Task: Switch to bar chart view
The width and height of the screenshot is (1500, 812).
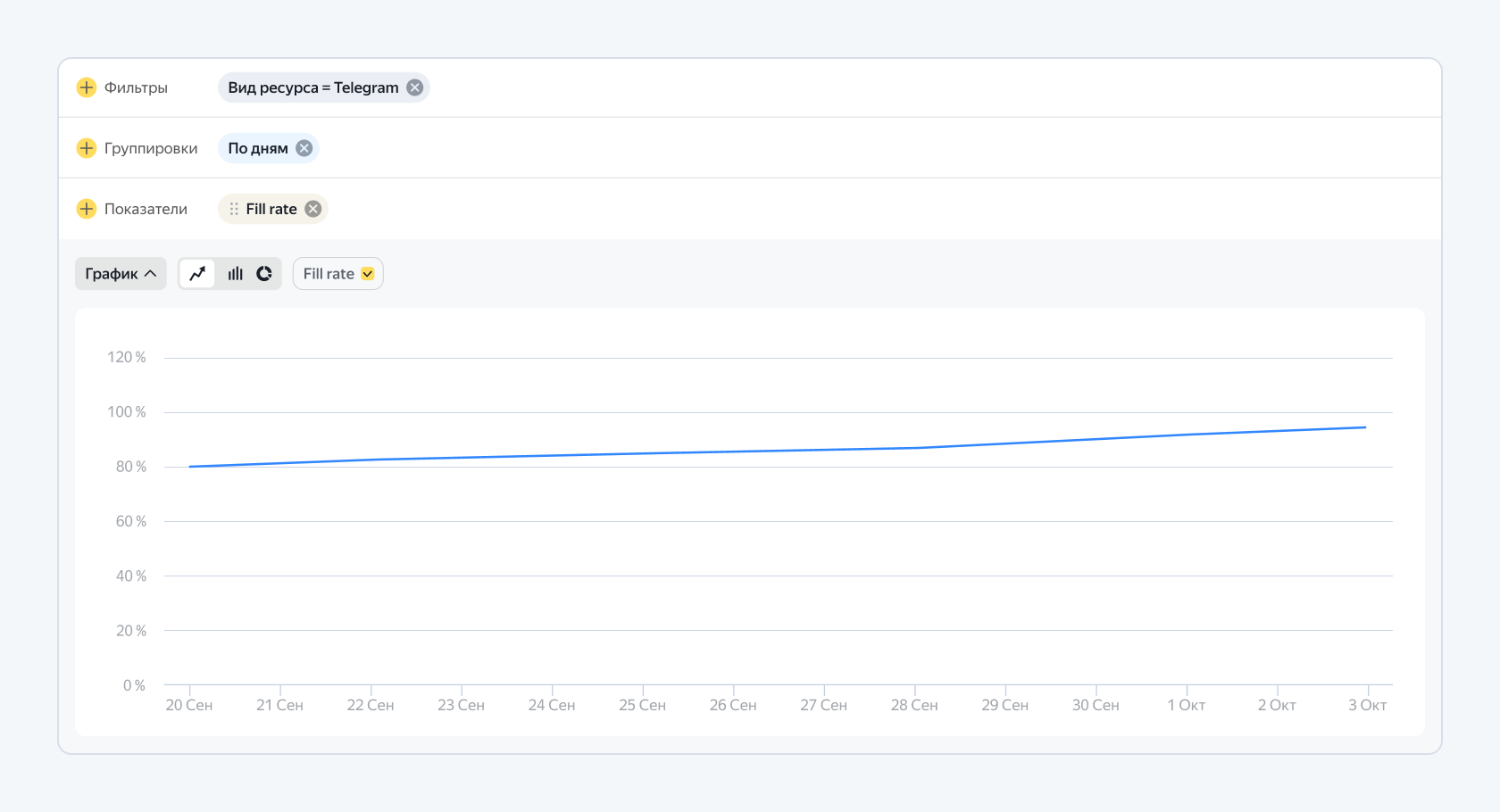Action: (235, 274)
